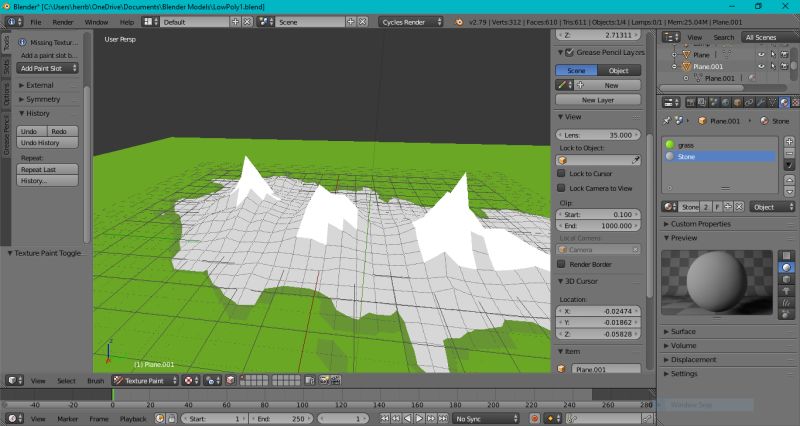Image resolution: width=800 pixels, height=426 pixels.
Task: Click the Undo button
Action: click(32, 131)
